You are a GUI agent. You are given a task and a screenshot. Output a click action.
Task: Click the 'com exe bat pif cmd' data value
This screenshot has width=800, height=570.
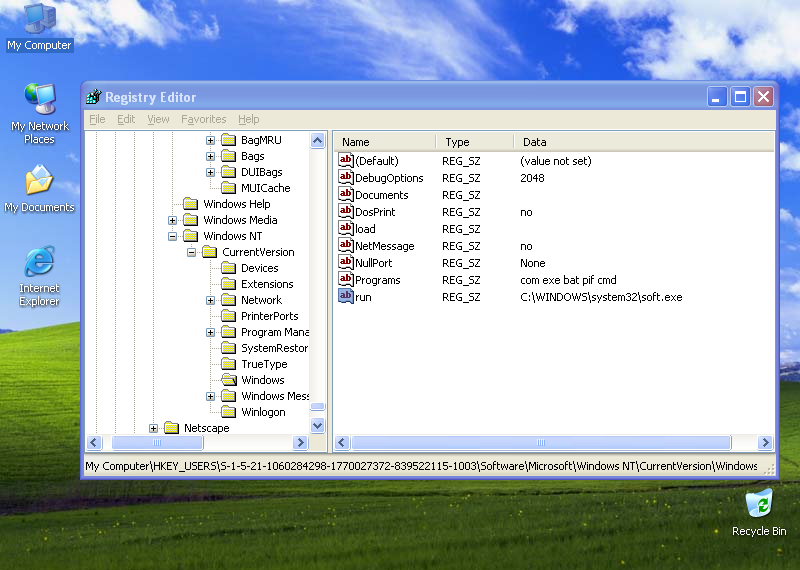568,280
